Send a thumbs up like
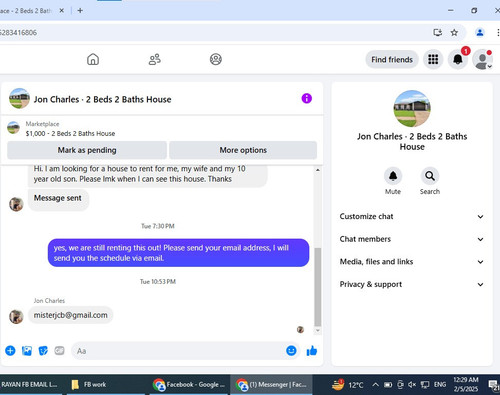500x395 pixels. 312,351
